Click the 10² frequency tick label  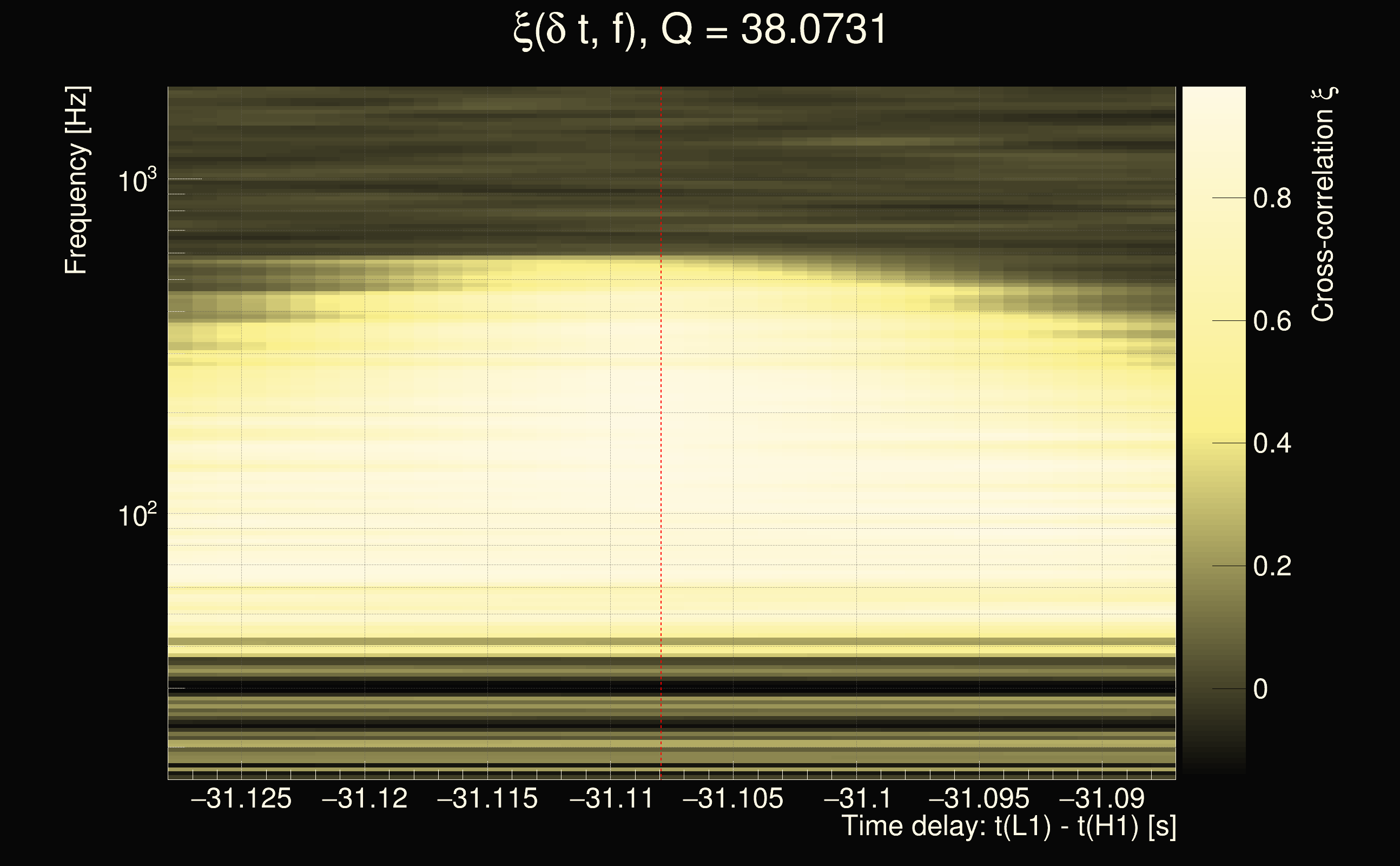pyautogui.click(x=137, y=515)
